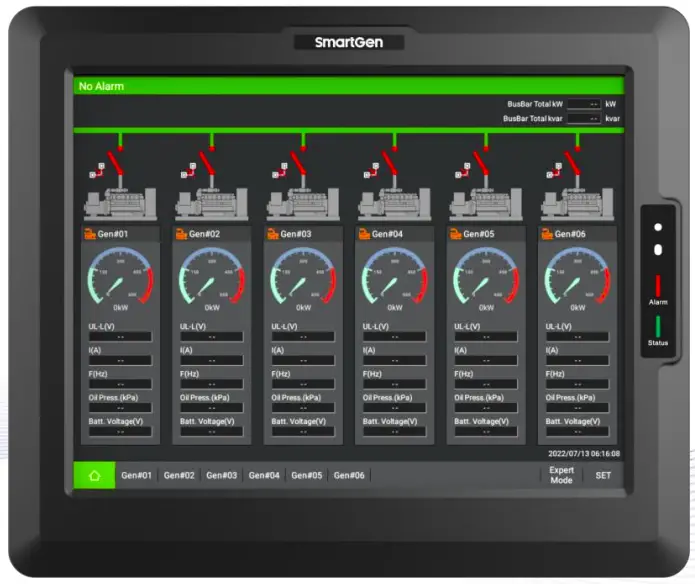Screen dimensions: 695x584
Task: Click the orange genset icon beside Gen#05
Action: tap(456, 234)
